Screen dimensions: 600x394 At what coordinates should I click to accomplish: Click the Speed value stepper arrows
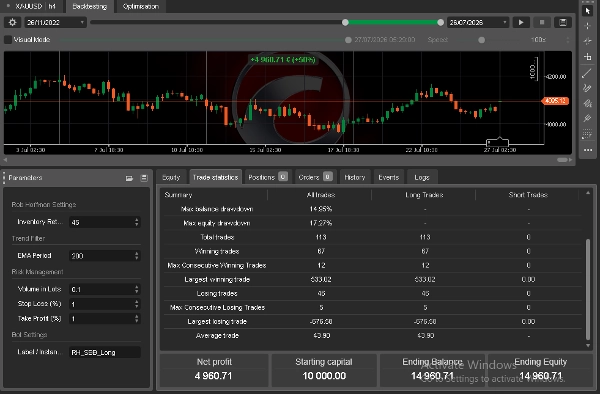coord(567,40)
